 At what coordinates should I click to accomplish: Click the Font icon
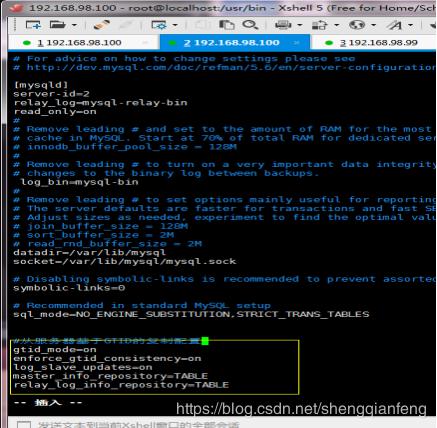pyautogui.click(x=394, y=25)
